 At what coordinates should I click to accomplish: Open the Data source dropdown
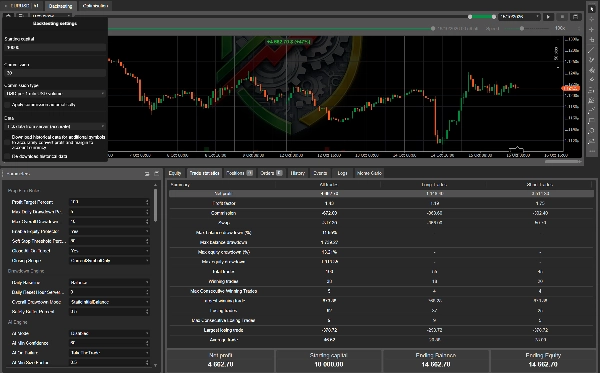click(55, 126)
